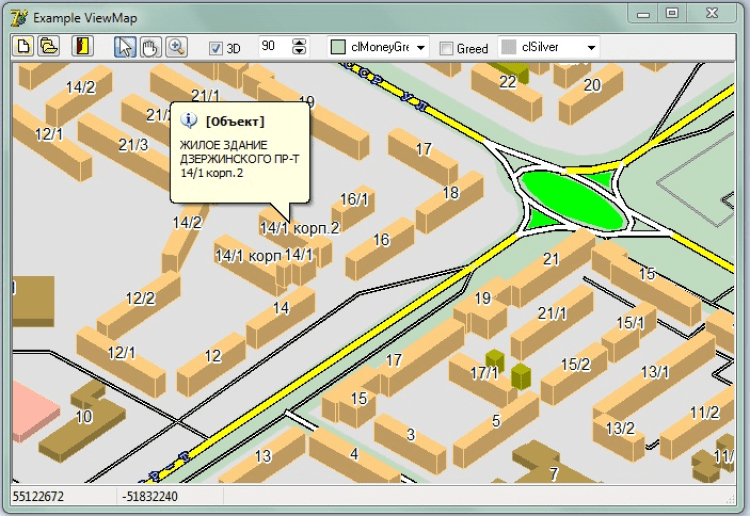
Task: Click the app icon in title bar
Action: [x=17, y=17]
